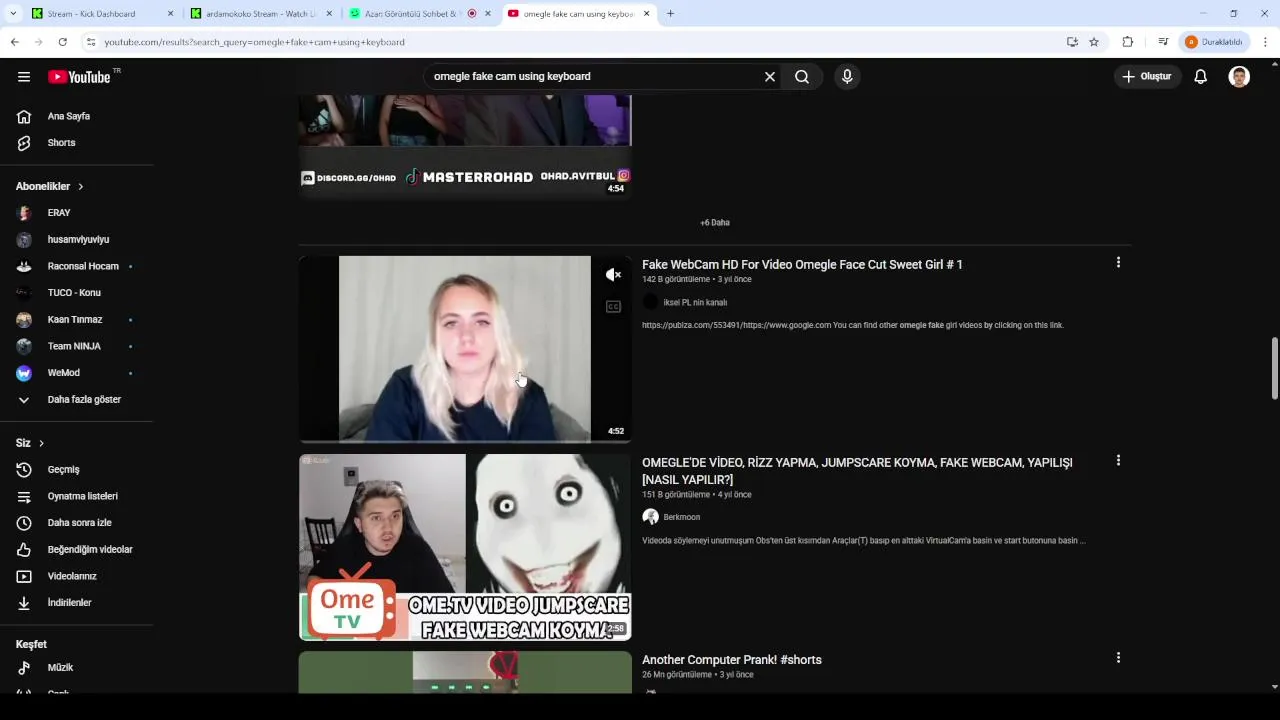The image size is (1280, 720).
Task: Start voice search with the microphone icon
Action: coord(847,77)
